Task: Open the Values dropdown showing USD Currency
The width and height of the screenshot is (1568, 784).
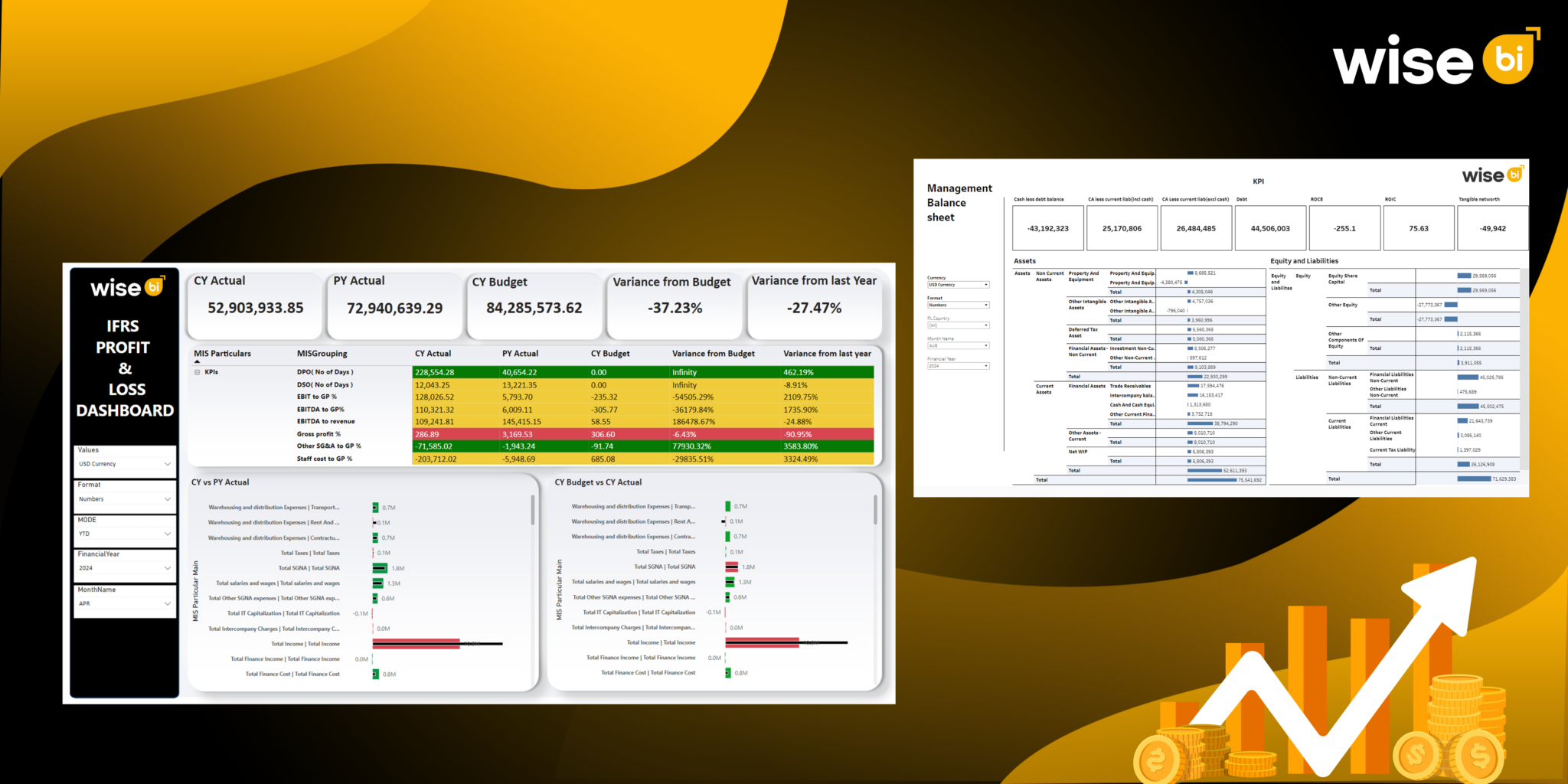Action: 125,463
